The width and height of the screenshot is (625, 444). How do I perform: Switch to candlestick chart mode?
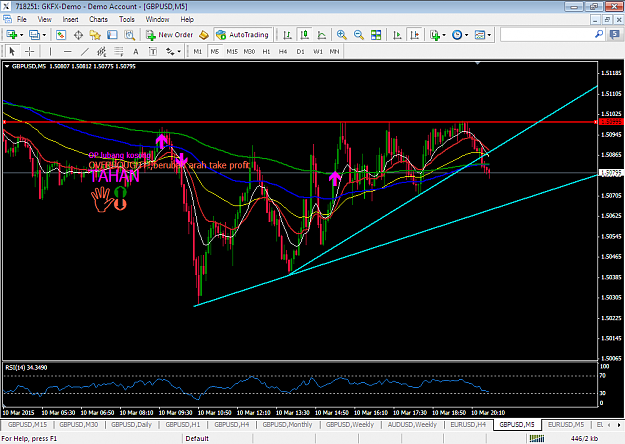tap(305, 35)
